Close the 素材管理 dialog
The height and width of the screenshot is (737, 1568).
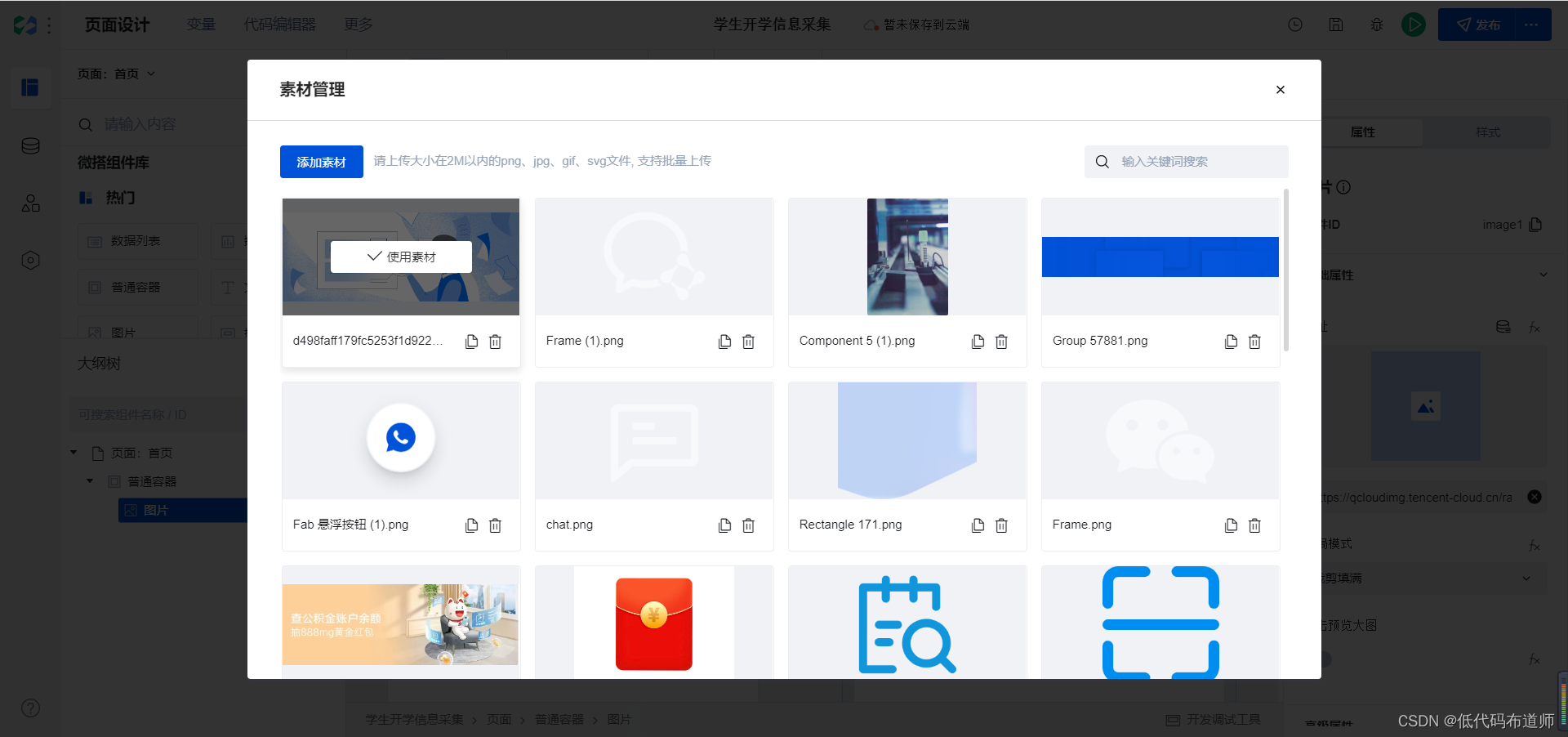point(1280,90)
